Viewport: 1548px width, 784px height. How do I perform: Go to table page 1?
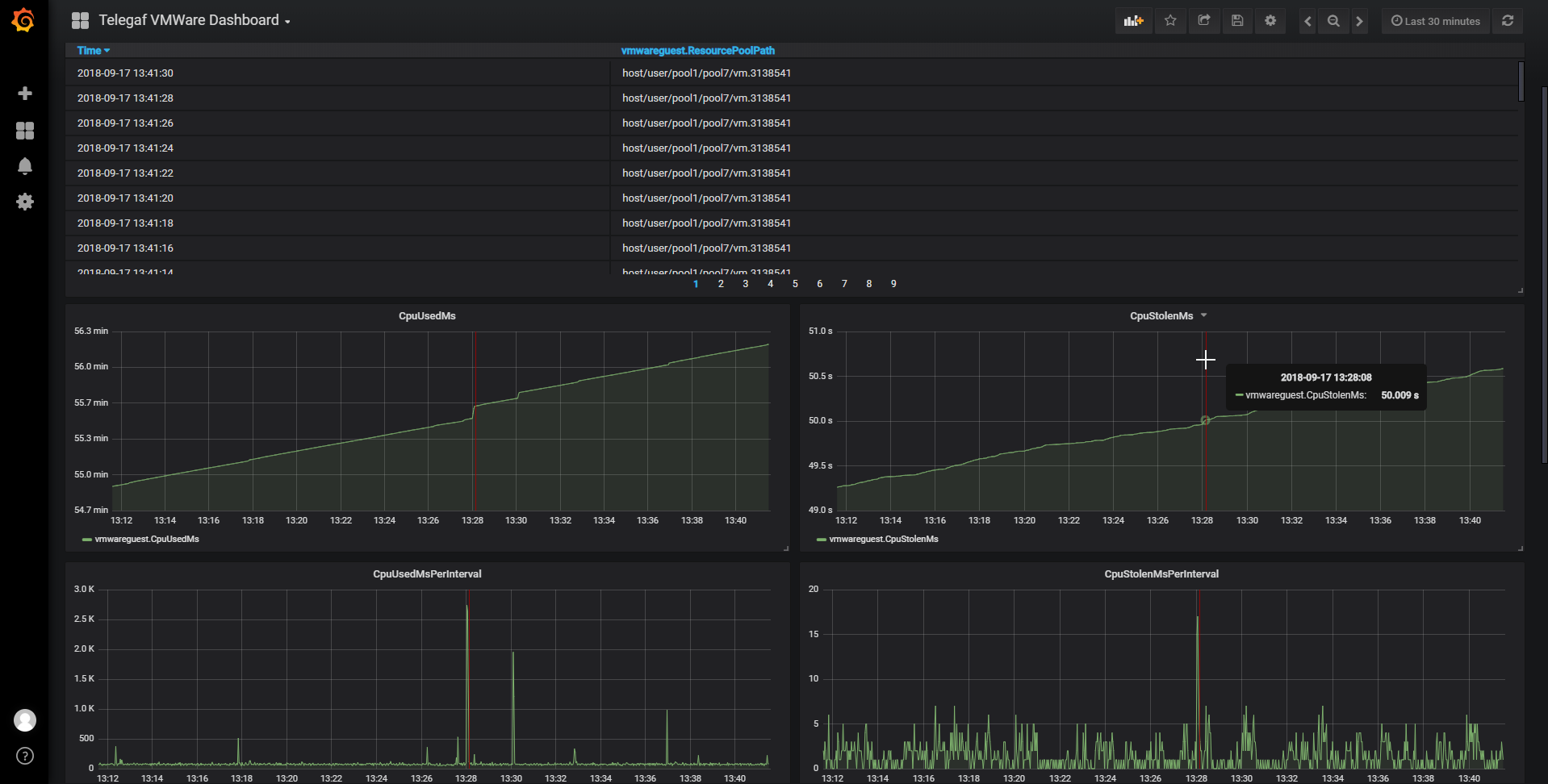click(696, 284)
